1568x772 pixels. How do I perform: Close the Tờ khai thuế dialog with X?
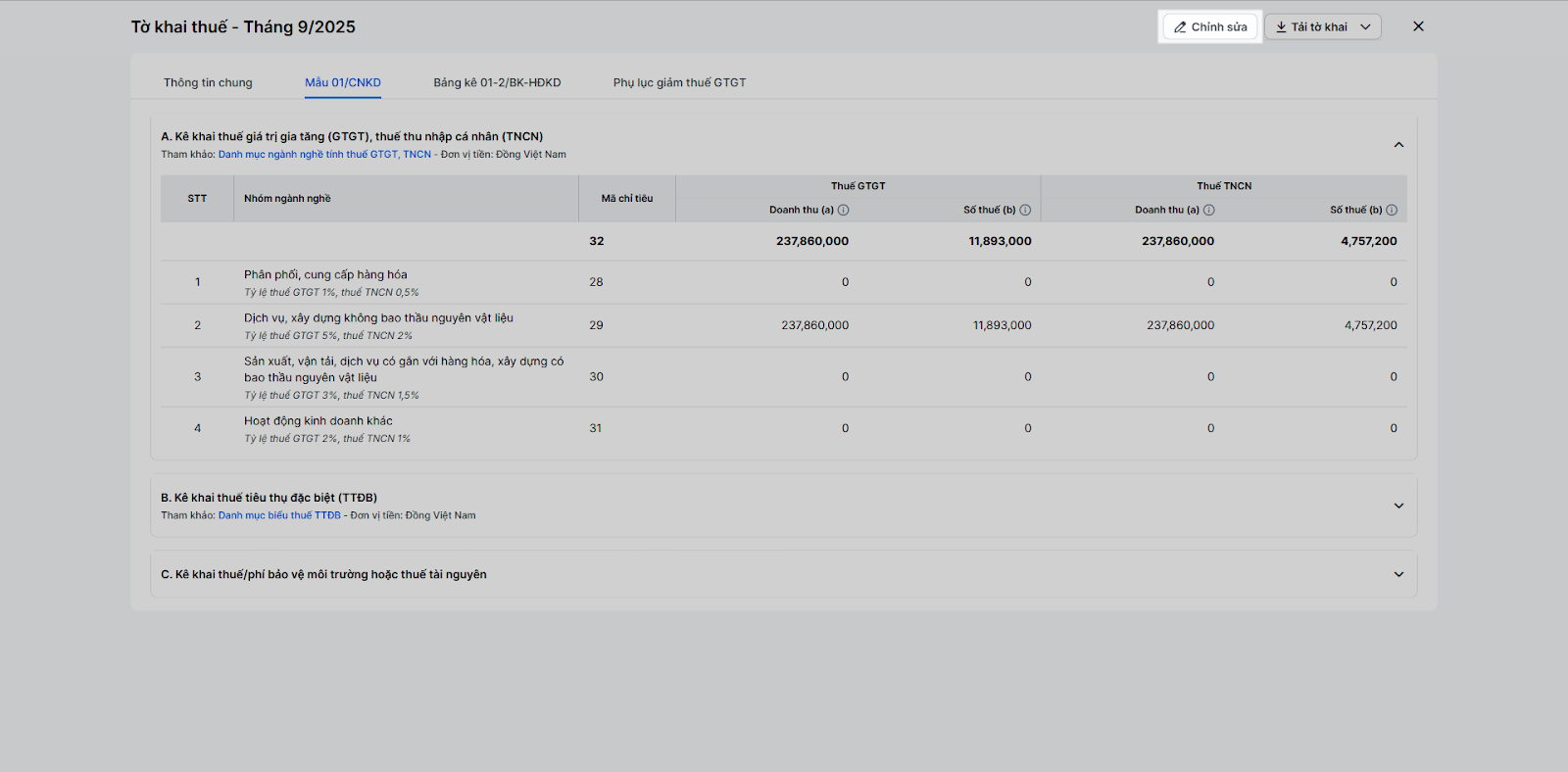click(x=1418, y=26)
